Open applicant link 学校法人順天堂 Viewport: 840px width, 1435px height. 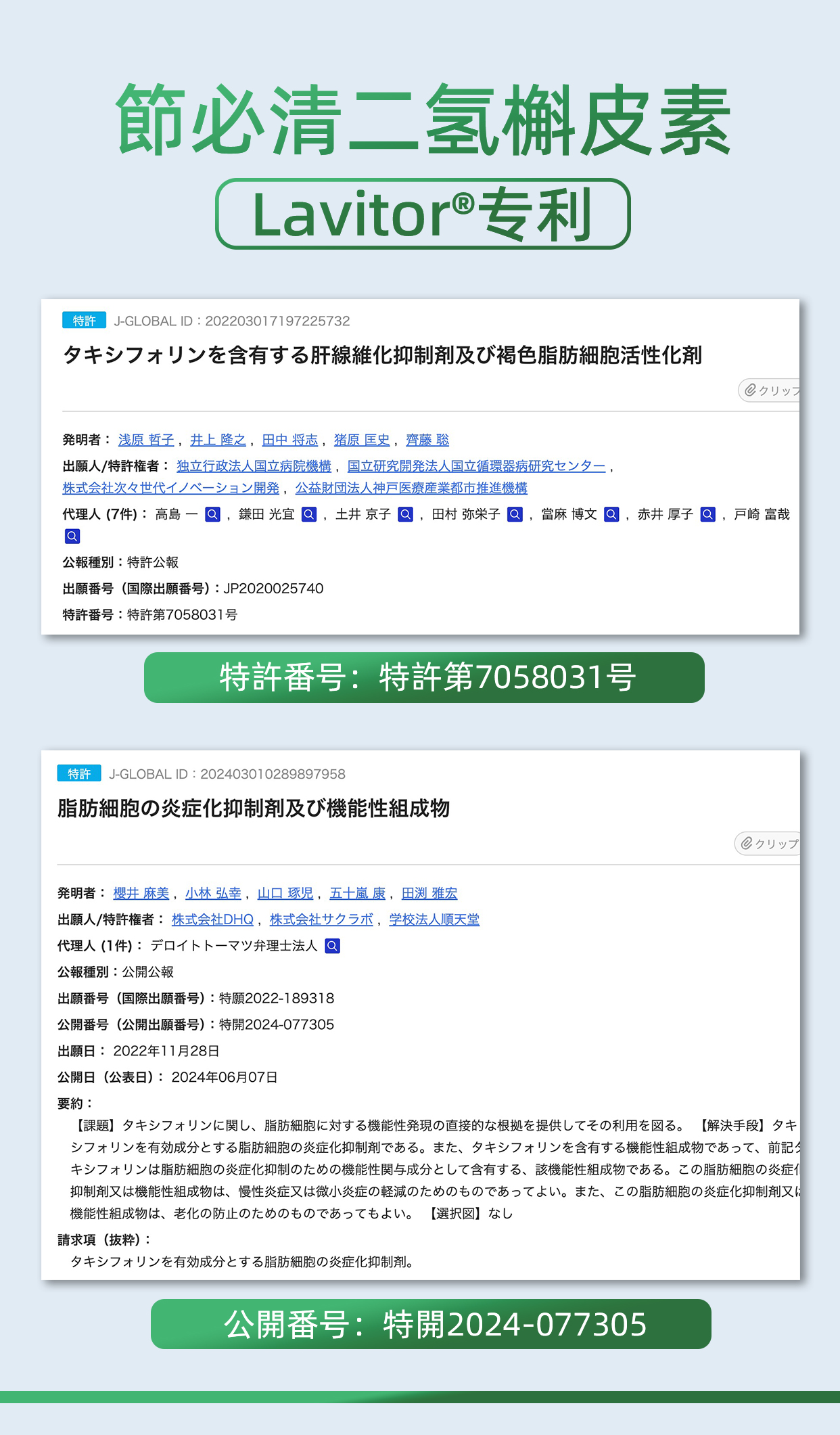[434, 919]
